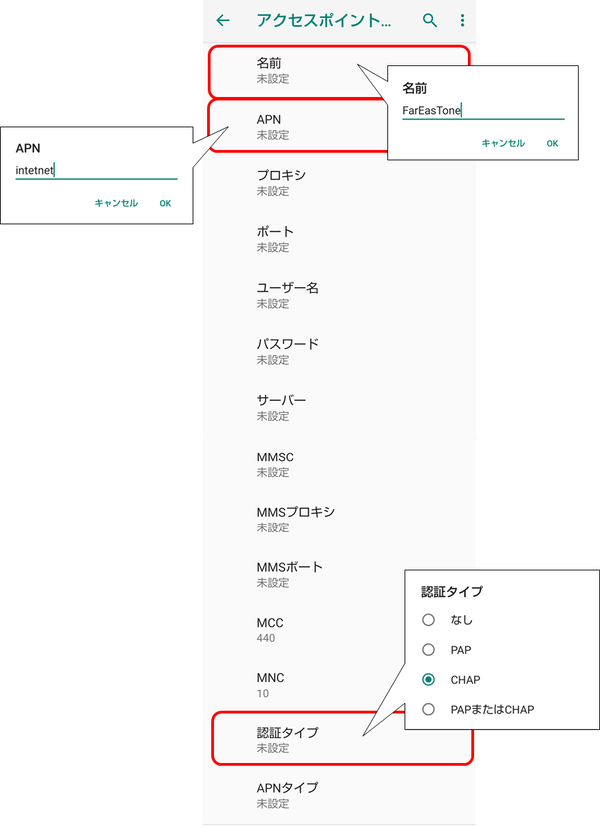Screen dimensions: 600x827
Task: Open the パスワード setting row
Action: pyautogui.click(x=339, y=351)
